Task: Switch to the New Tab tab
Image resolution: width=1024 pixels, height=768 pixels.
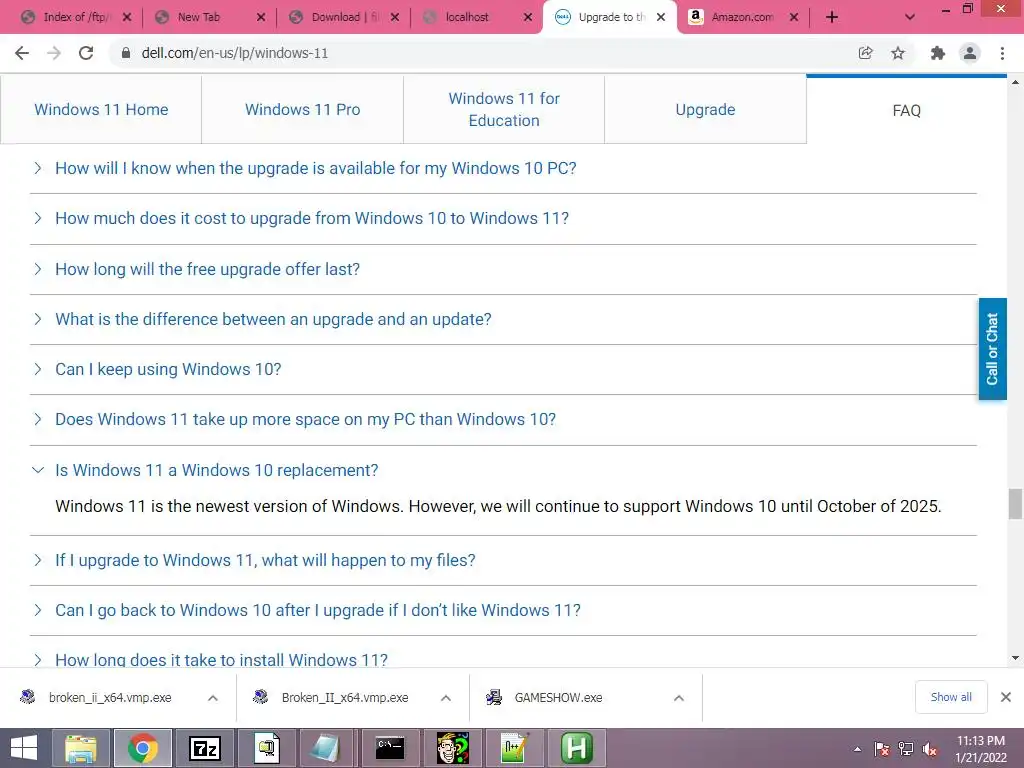Action: point(210,17)
